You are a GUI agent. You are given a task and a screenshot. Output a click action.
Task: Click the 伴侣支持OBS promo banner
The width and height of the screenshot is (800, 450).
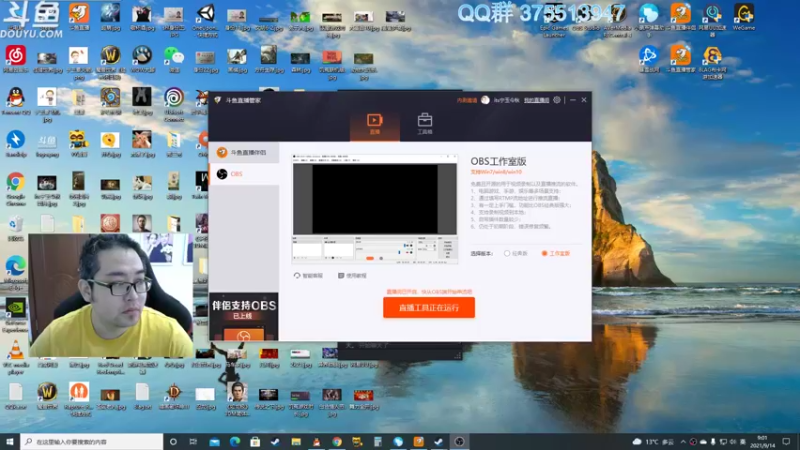tap(244, 317)
